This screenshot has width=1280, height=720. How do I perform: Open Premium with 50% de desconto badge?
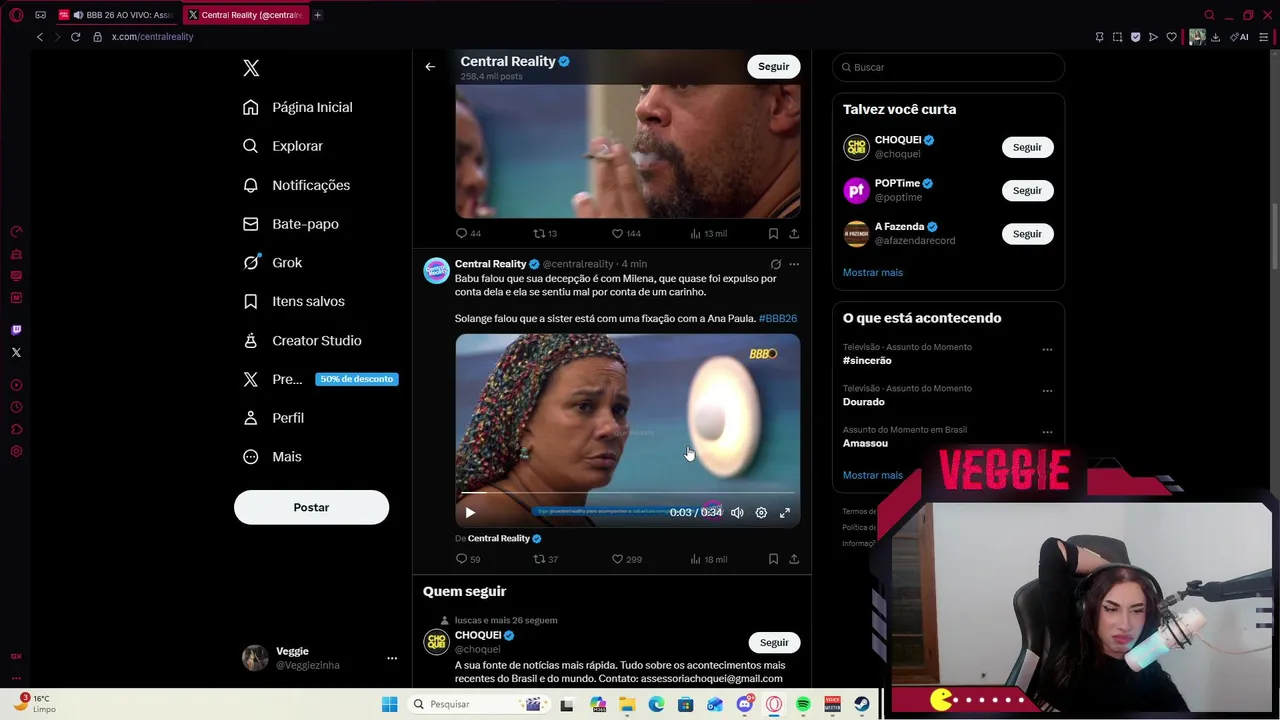[x=320, y=379]
